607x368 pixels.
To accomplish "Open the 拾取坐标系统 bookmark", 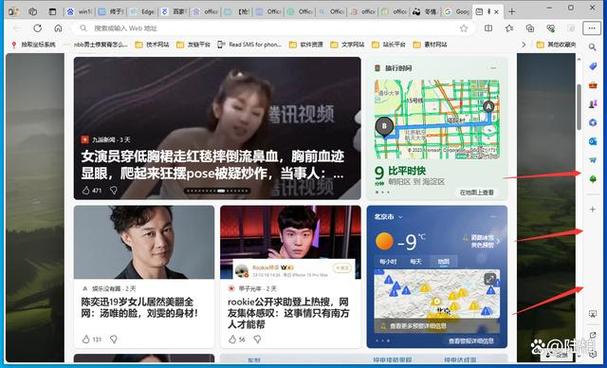I will (34, 45).
